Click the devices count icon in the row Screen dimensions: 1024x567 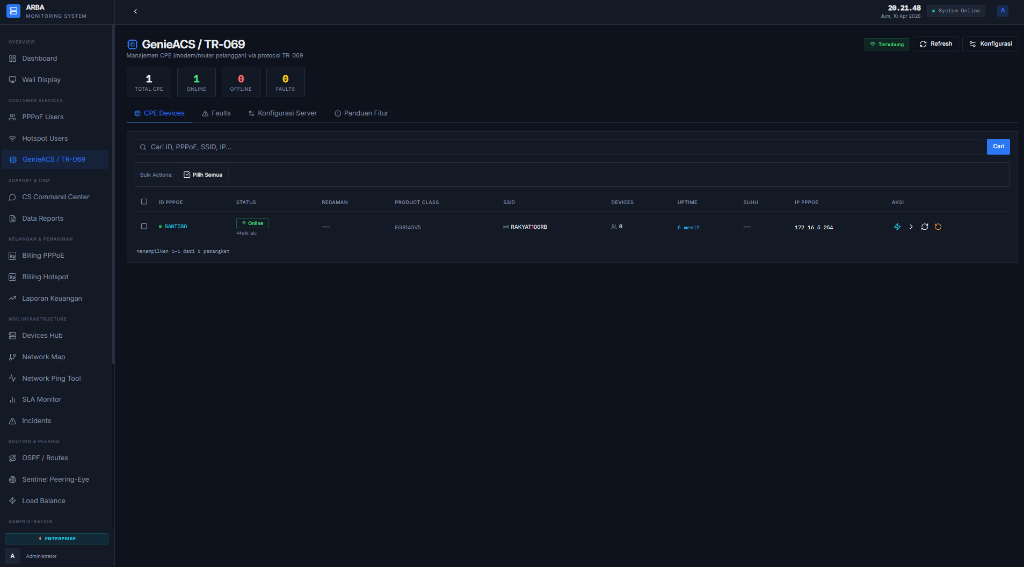[x=614, y=227]
